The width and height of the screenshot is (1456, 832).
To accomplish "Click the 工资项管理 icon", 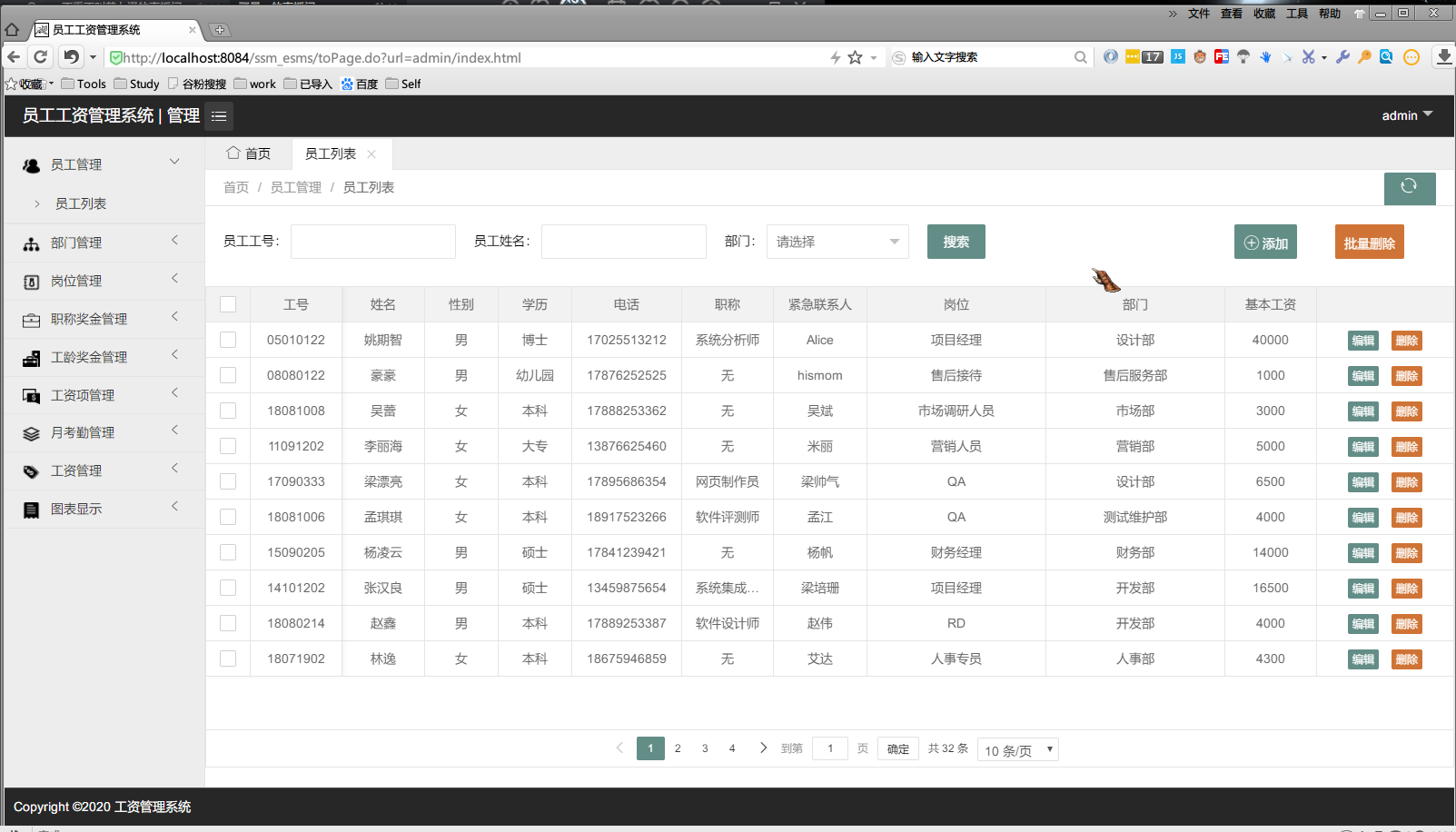I will [x=32, y=396].
